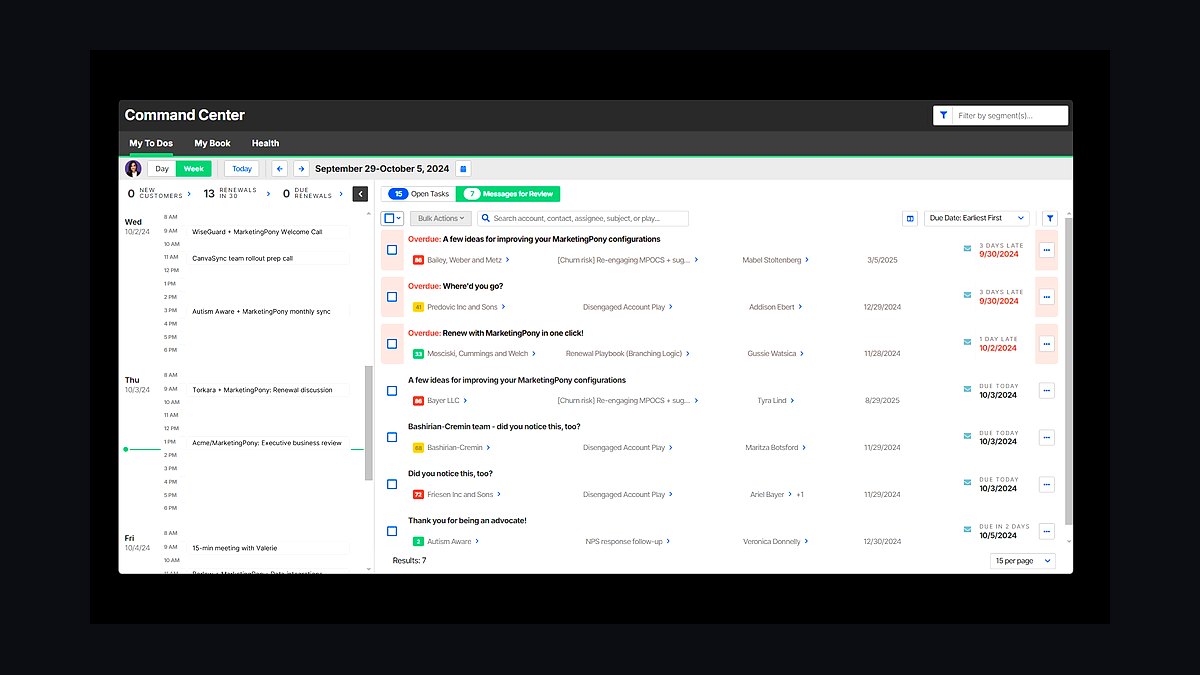Open the arrow next to the select-all checkbox
Screen dimensions: 1200x675
(399, 218)
